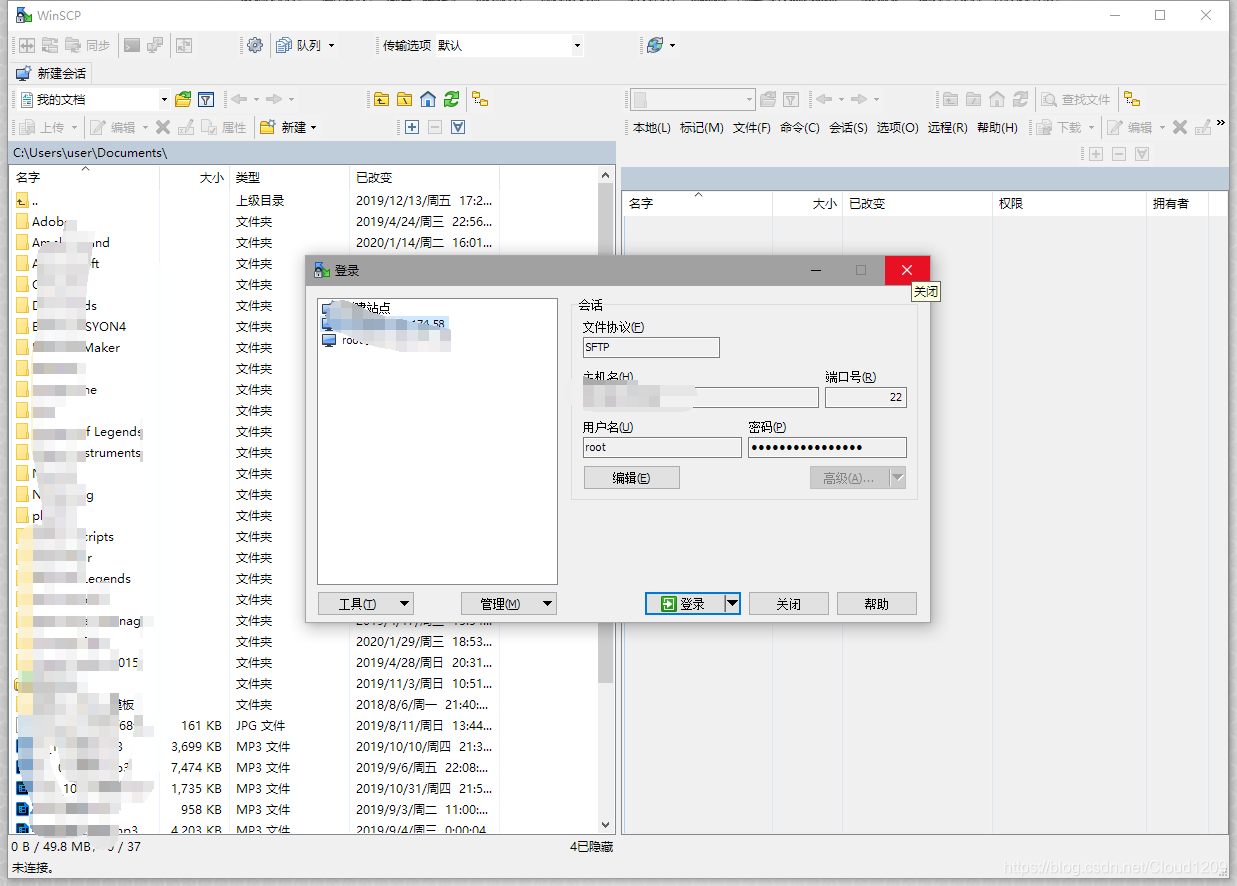This screenshot has height=886, width=1237.
Task: Expand the 登录 button dropdown arrow
Action: (732, 603)
